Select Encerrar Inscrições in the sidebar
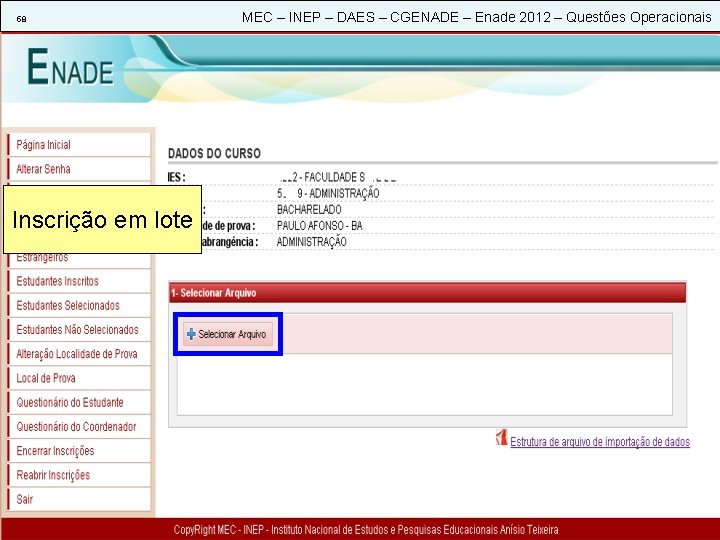This screenshot has width=720, height=540. tap(79, 451)
